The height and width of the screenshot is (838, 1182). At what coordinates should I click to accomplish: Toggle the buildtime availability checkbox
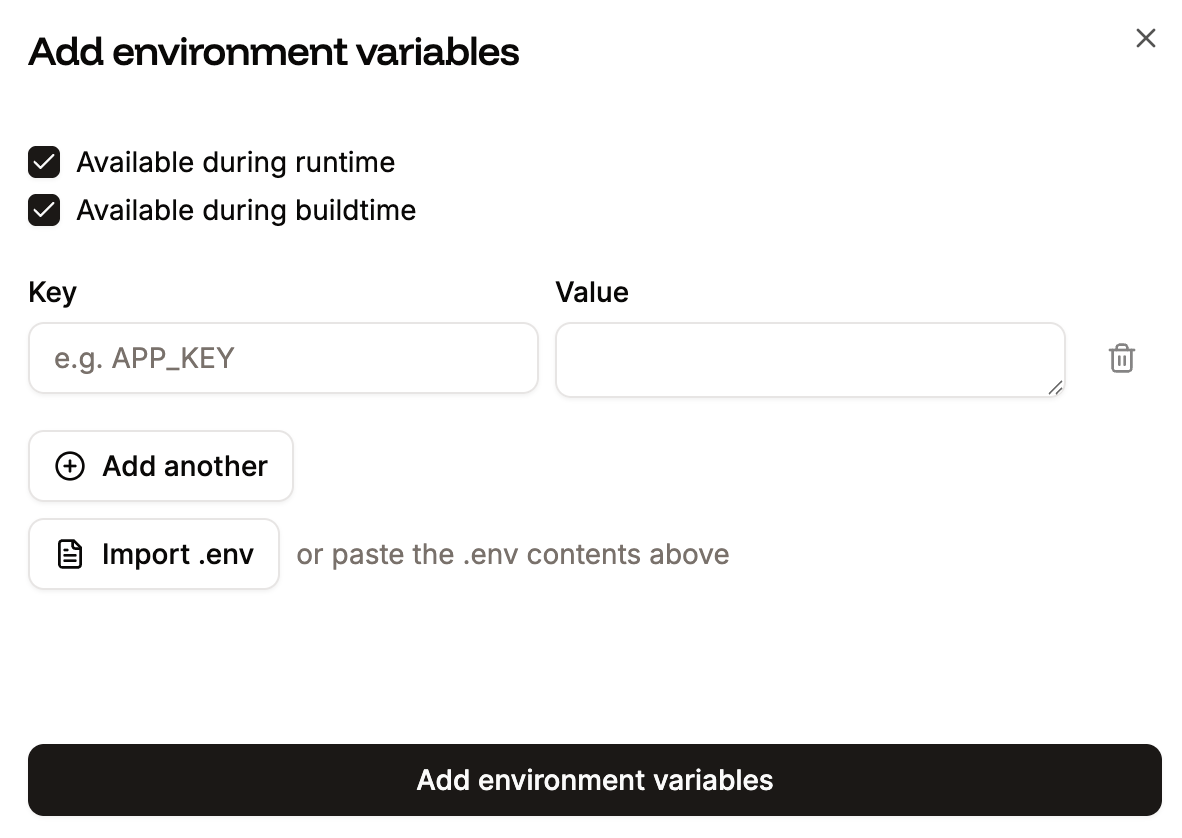(44, 210)
